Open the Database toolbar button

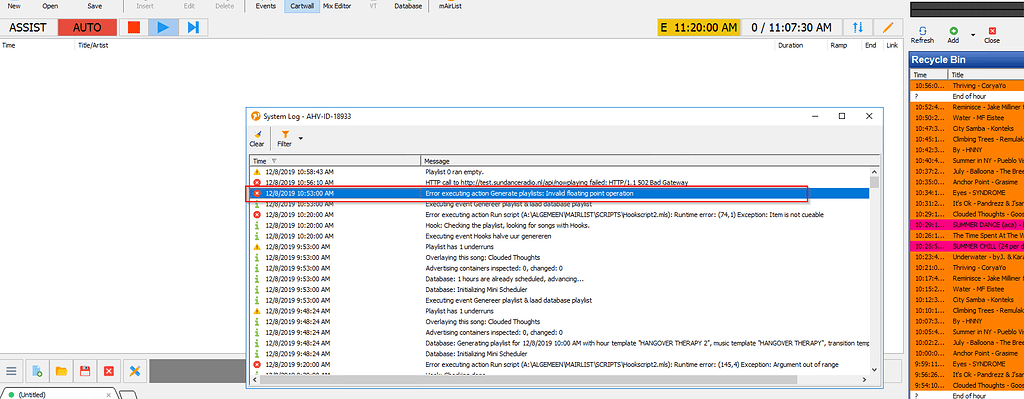(408, 6)
